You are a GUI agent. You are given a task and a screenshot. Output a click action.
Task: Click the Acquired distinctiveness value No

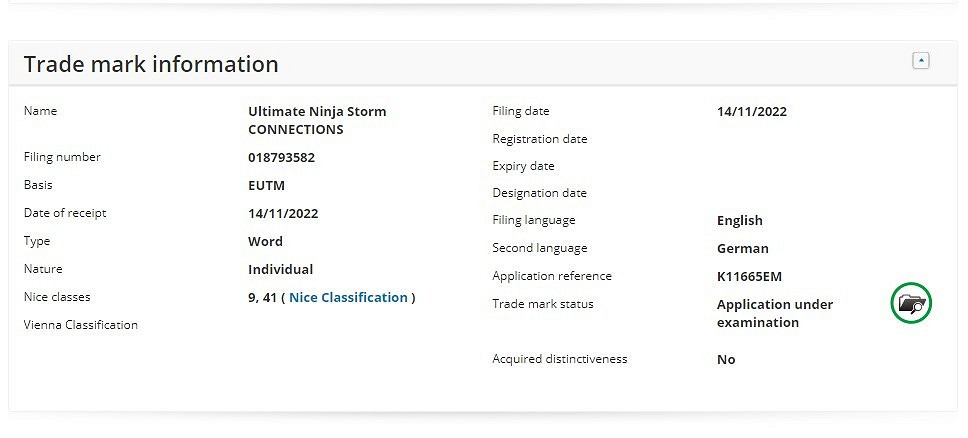point(726,359)
